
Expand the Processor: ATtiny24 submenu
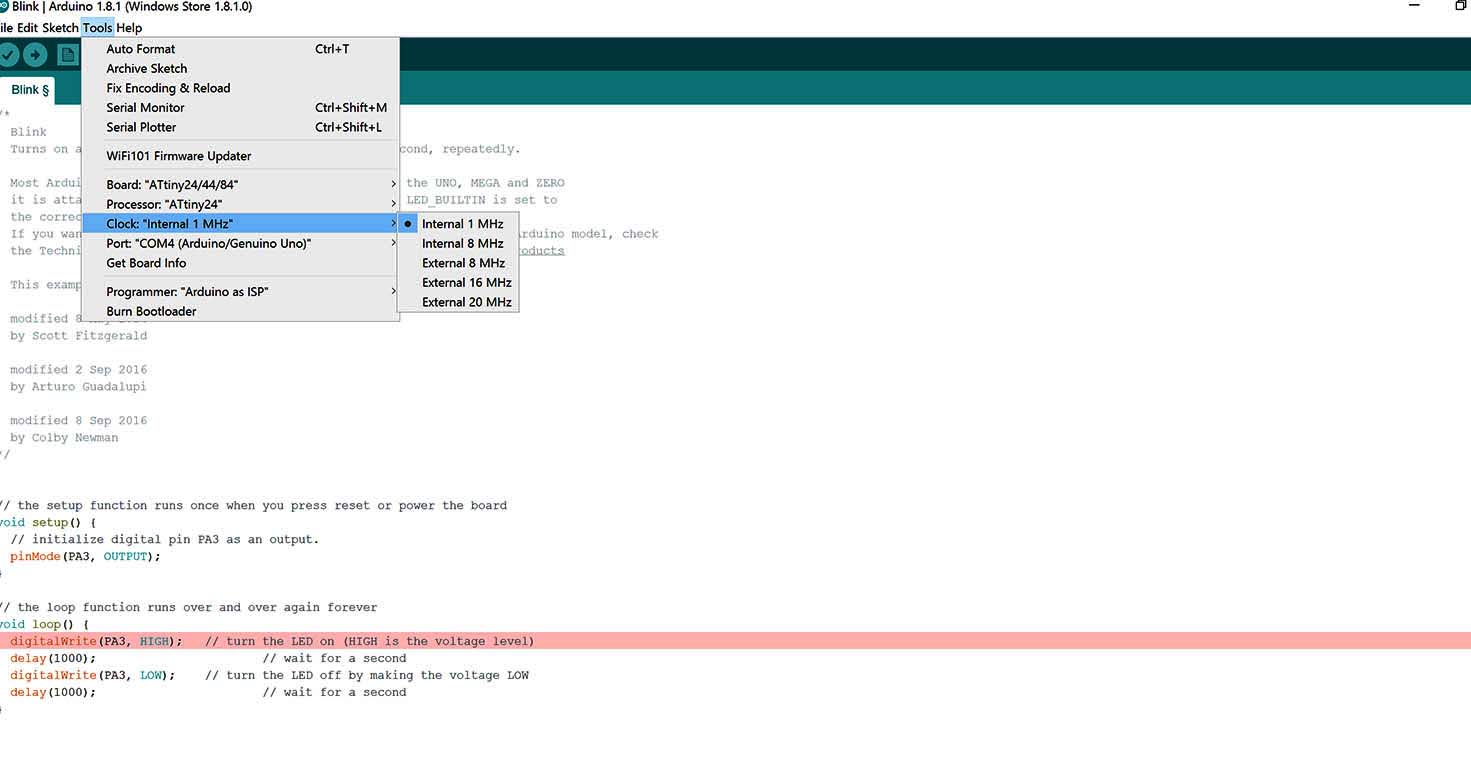coord(240,204)
